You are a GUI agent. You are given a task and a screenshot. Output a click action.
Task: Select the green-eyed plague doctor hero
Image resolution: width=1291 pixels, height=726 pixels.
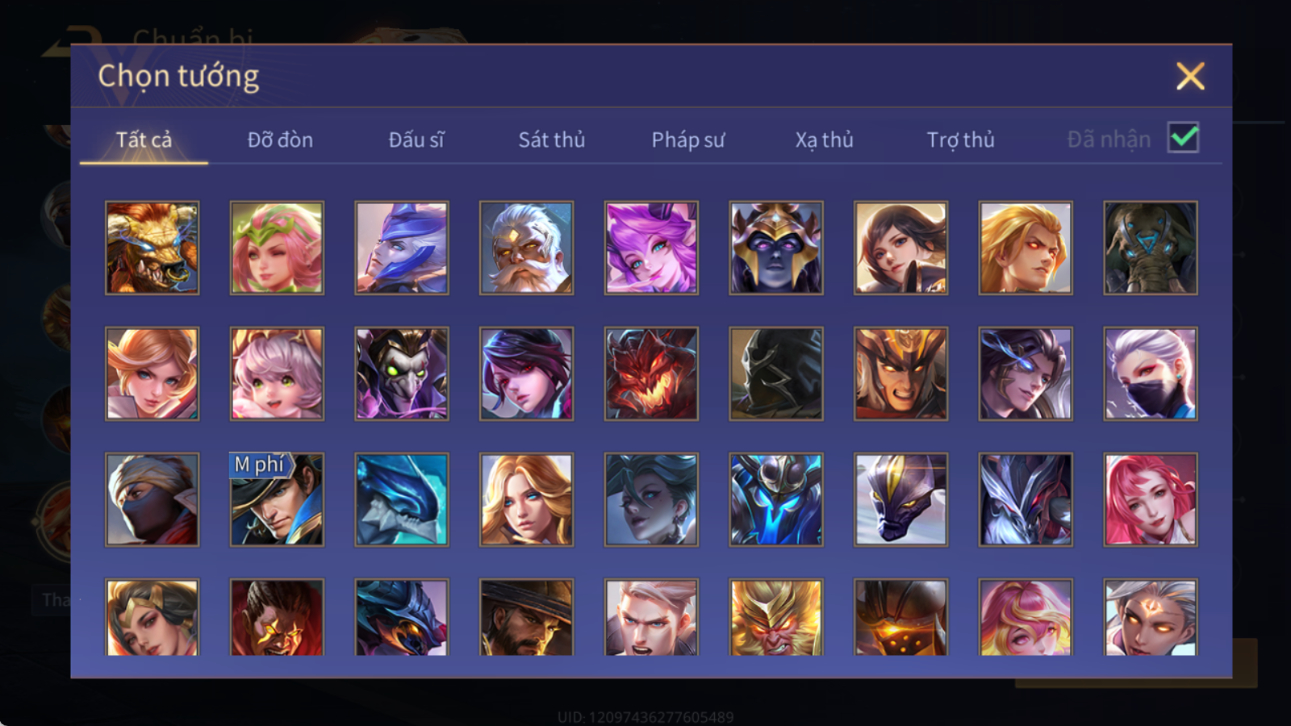click(401, 374)
